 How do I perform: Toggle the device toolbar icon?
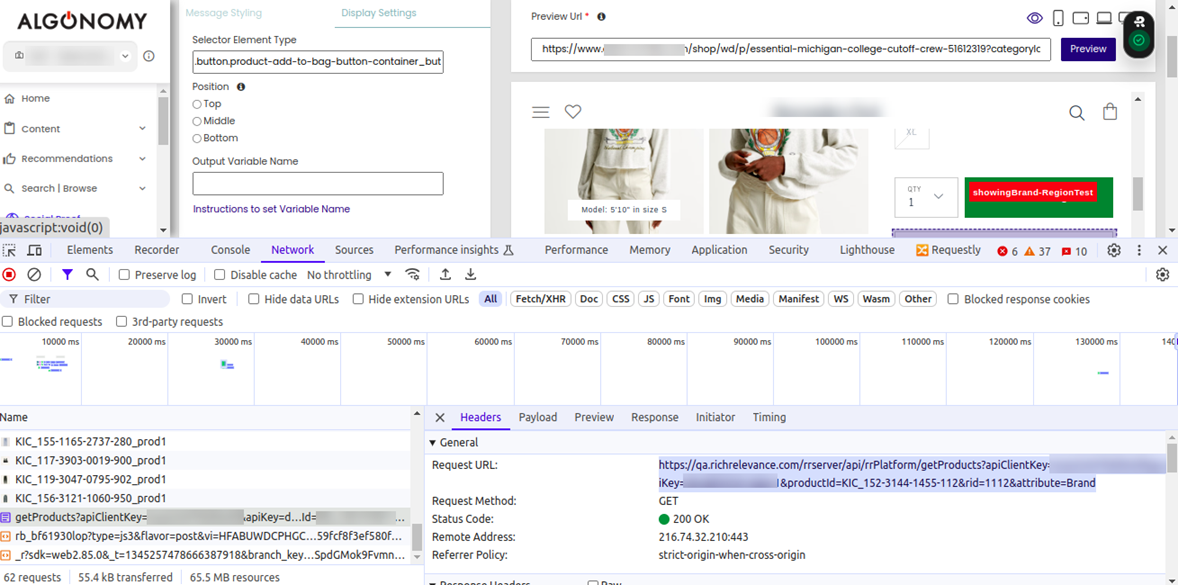click(x=34, y=250)
